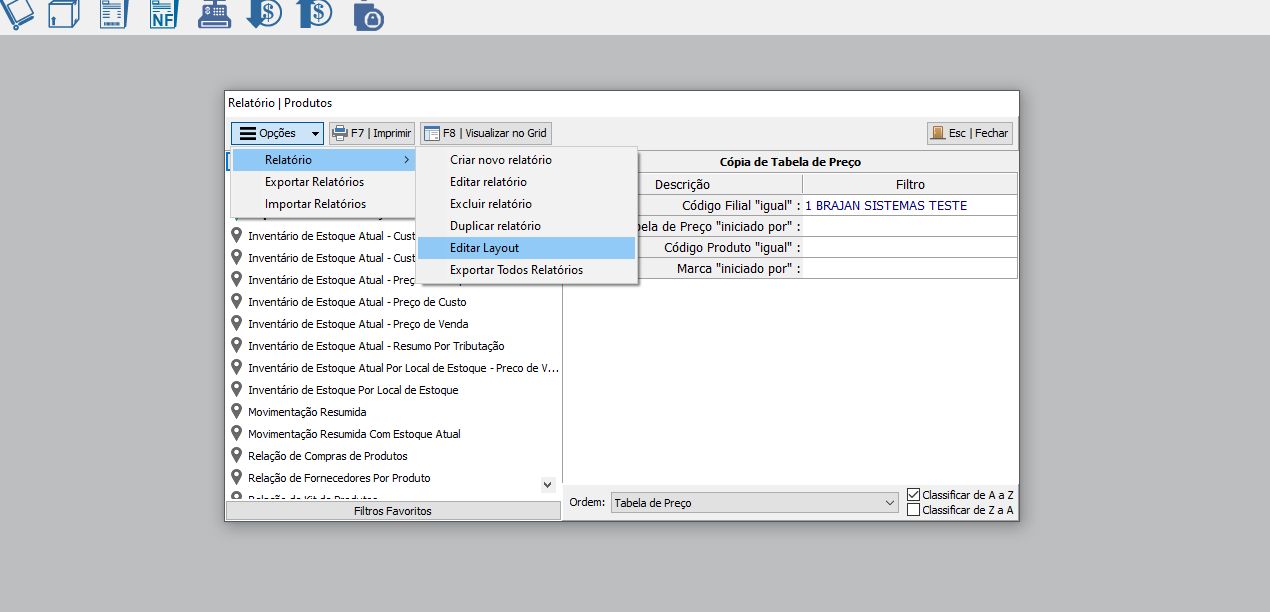Expand the Opções dropdown button
Image resolution: width=1270 pixels, height=612 pixels.
tap(278, 133)
